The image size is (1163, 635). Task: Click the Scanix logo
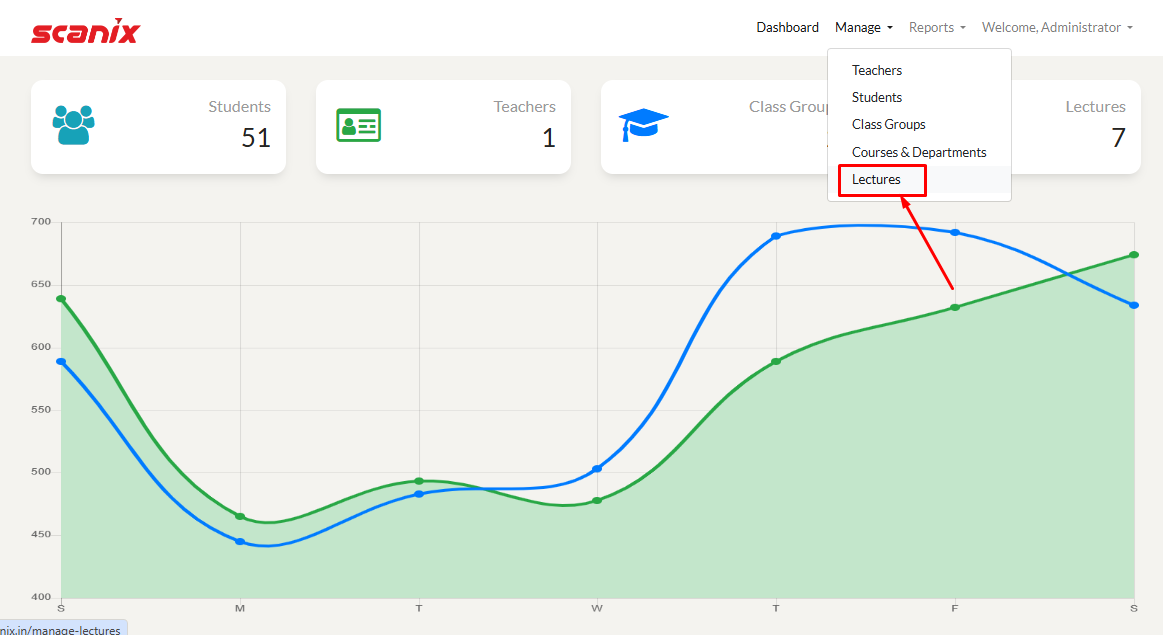tap(85, 31)
